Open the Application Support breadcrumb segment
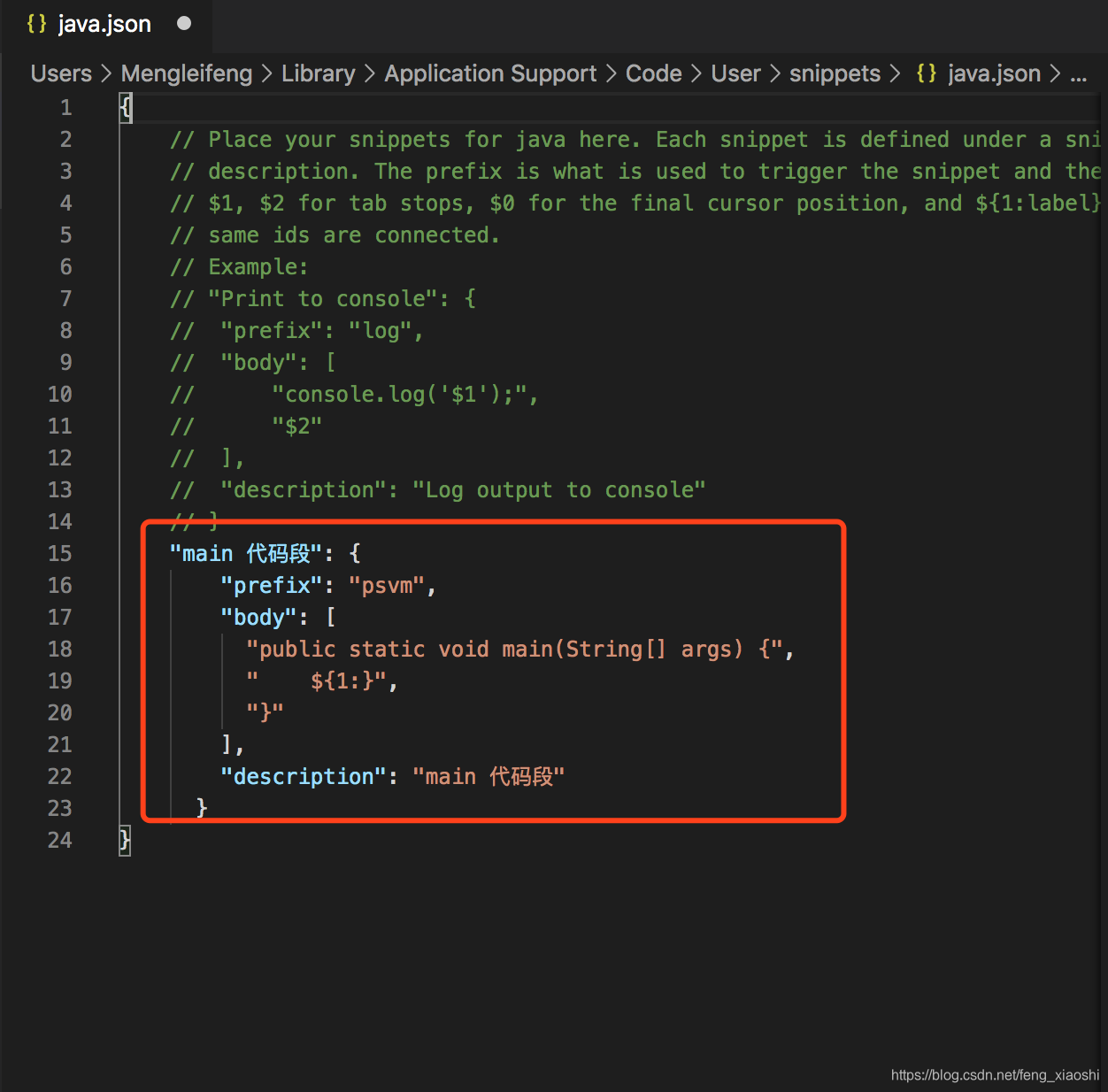 (490, 73)
